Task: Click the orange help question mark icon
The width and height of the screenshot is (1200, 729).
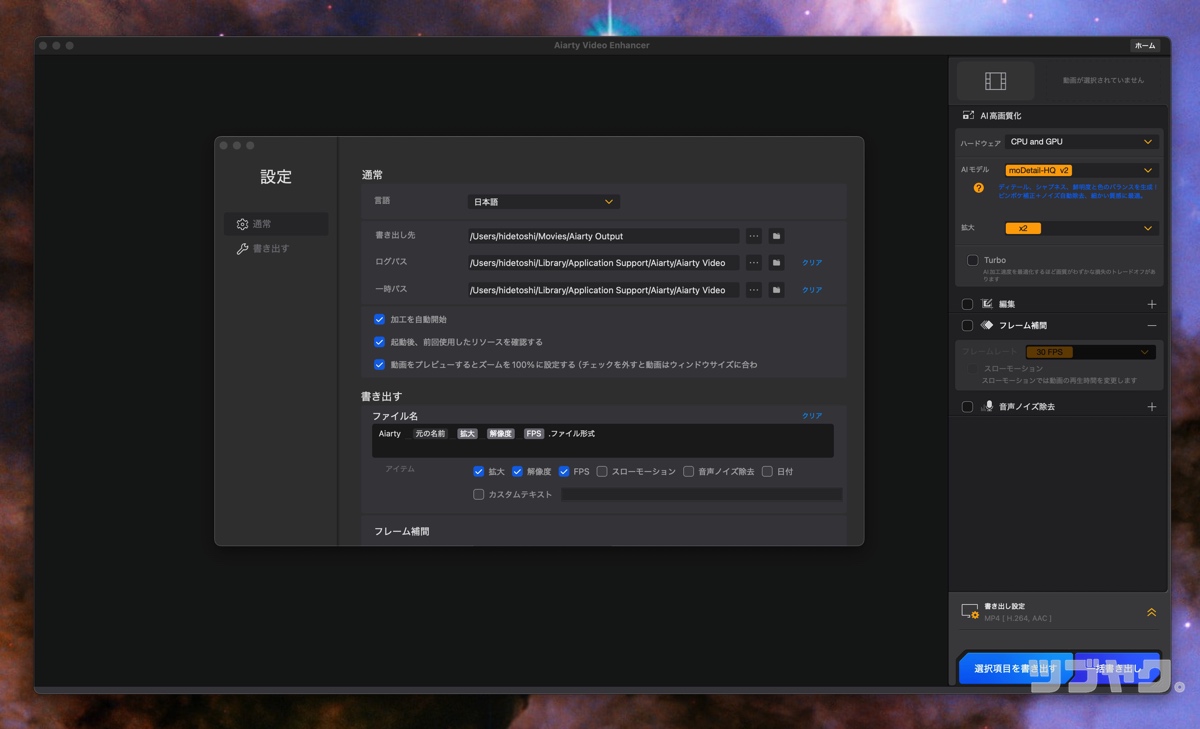Action: [x=979, y=188]
